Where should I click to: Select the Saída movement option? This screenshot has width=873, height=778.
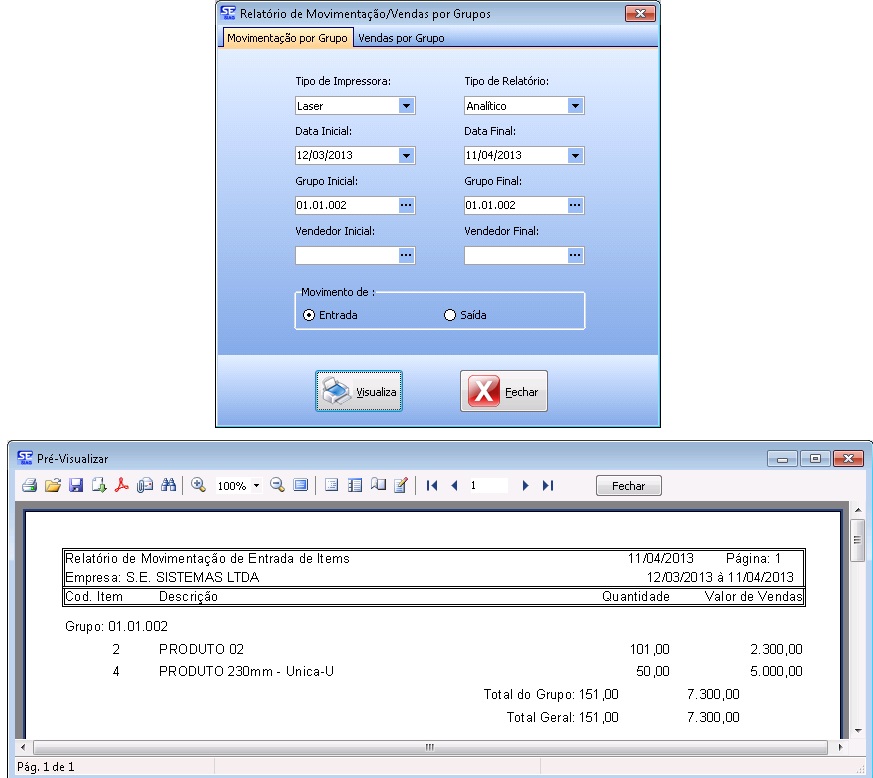pos(450,315)
